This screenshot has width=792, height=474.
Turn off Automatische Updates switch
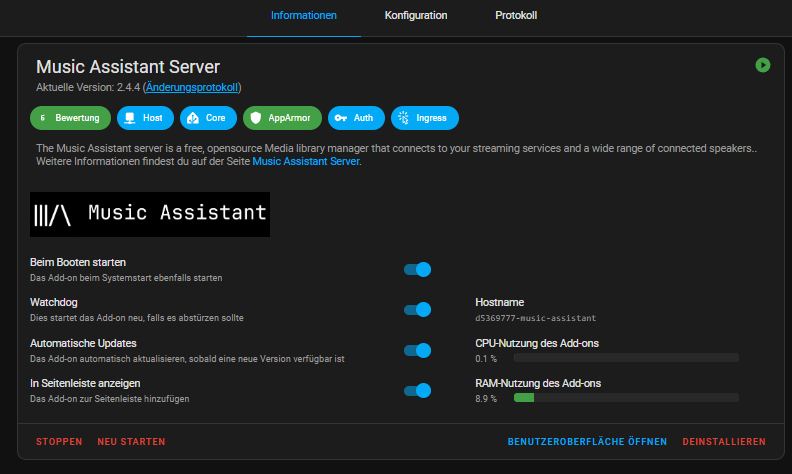[417, 350]
